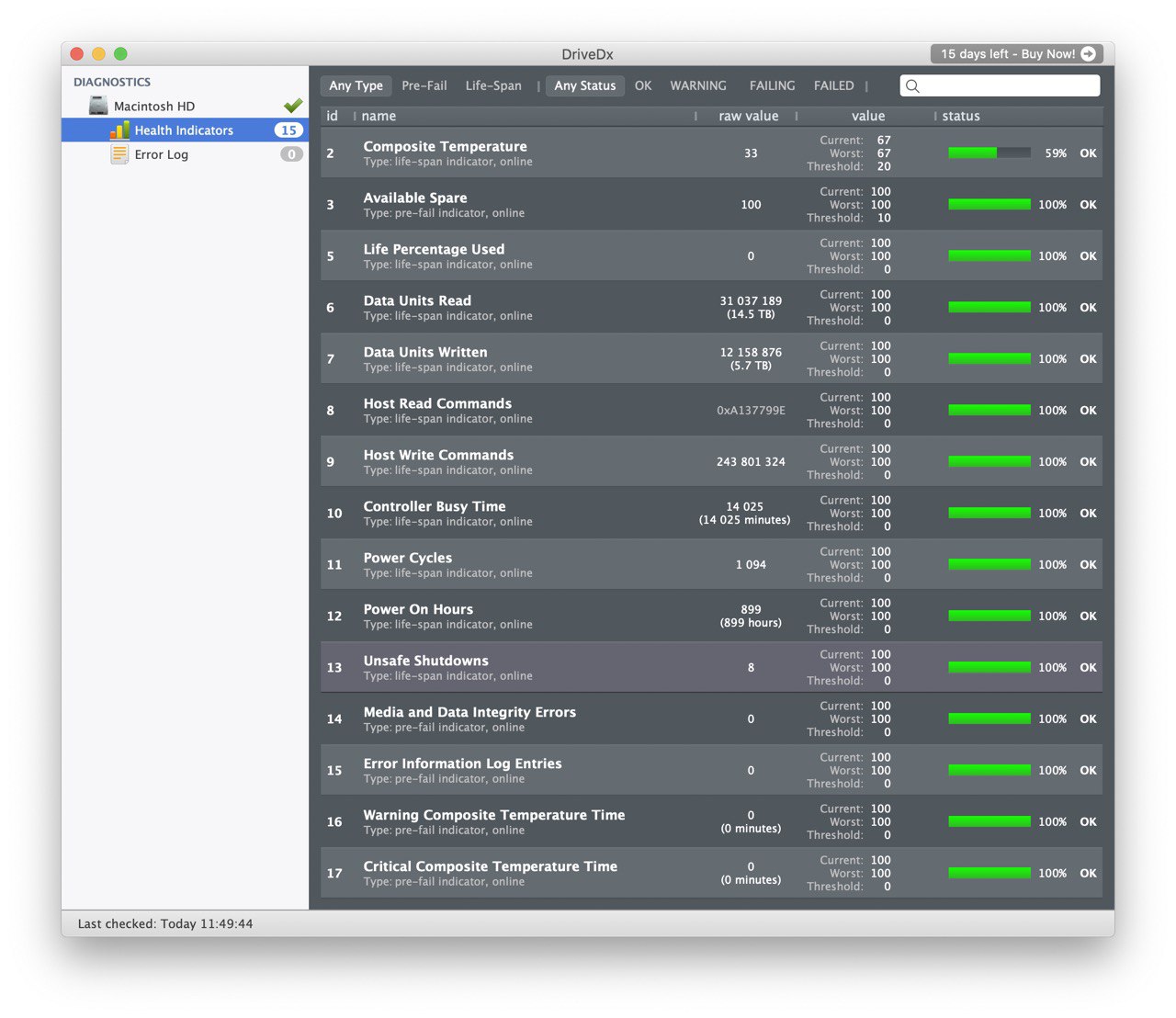Select Media and Data Integrity Errors name

(469, 712)
